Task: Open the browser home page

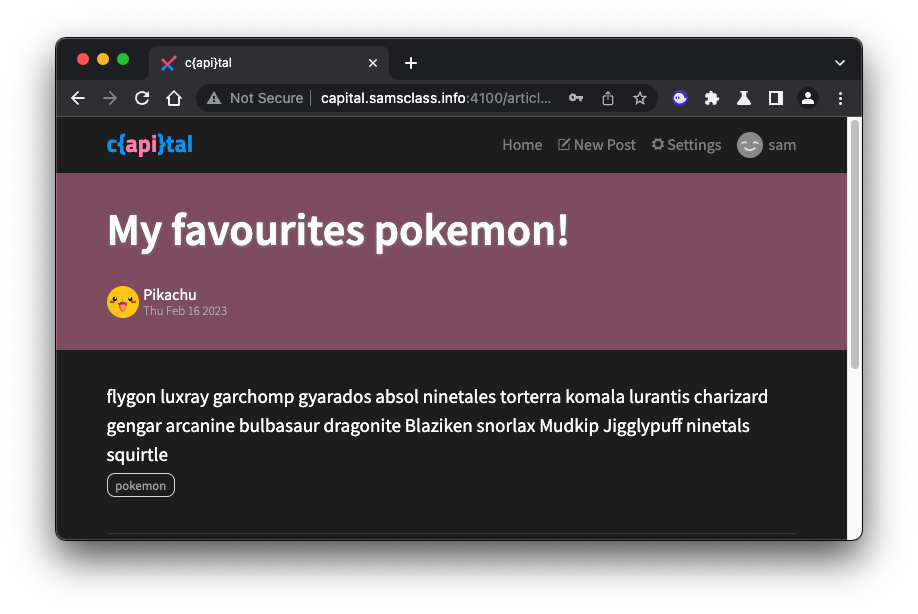Action: (174, 98)
